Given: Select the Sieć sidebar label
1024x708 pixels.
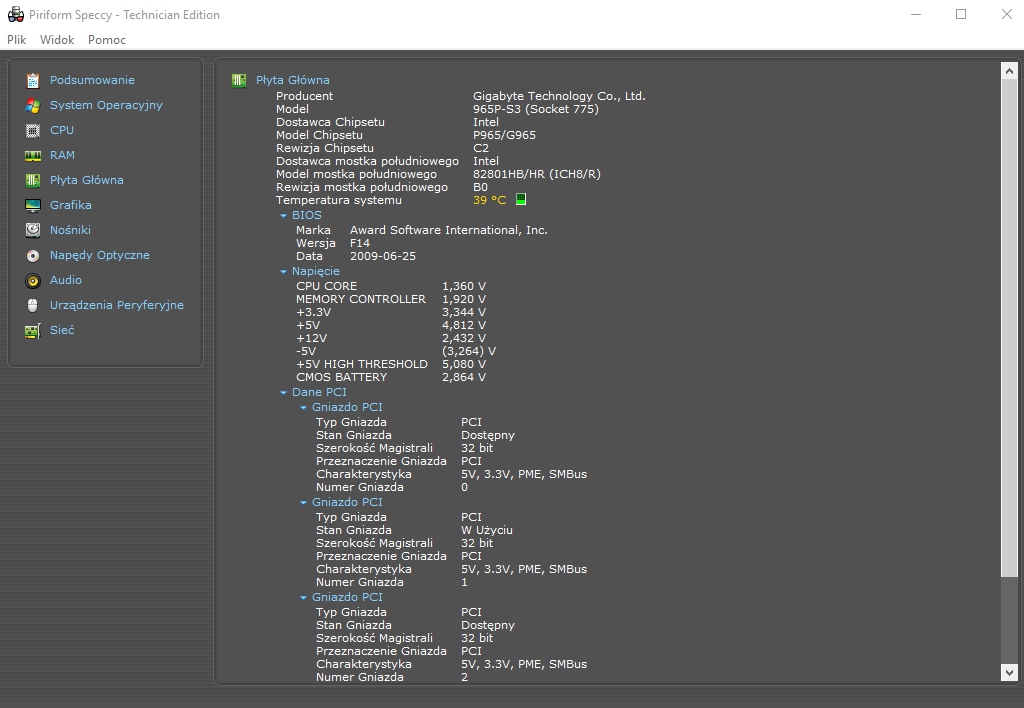Looking at the screenshot, I should pyautogui.click(x=62, y=330).
